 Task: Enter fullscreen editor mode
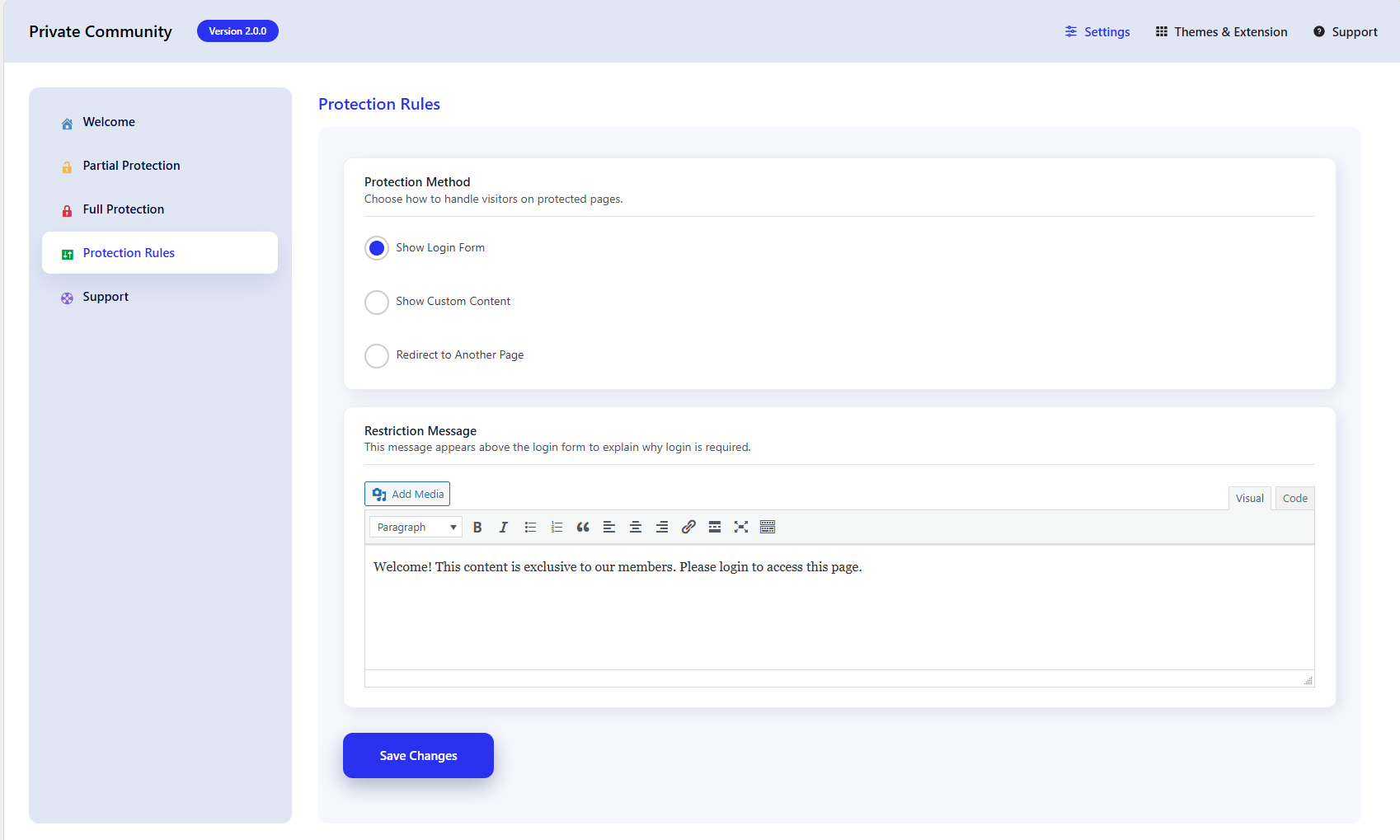pos(741,528)
